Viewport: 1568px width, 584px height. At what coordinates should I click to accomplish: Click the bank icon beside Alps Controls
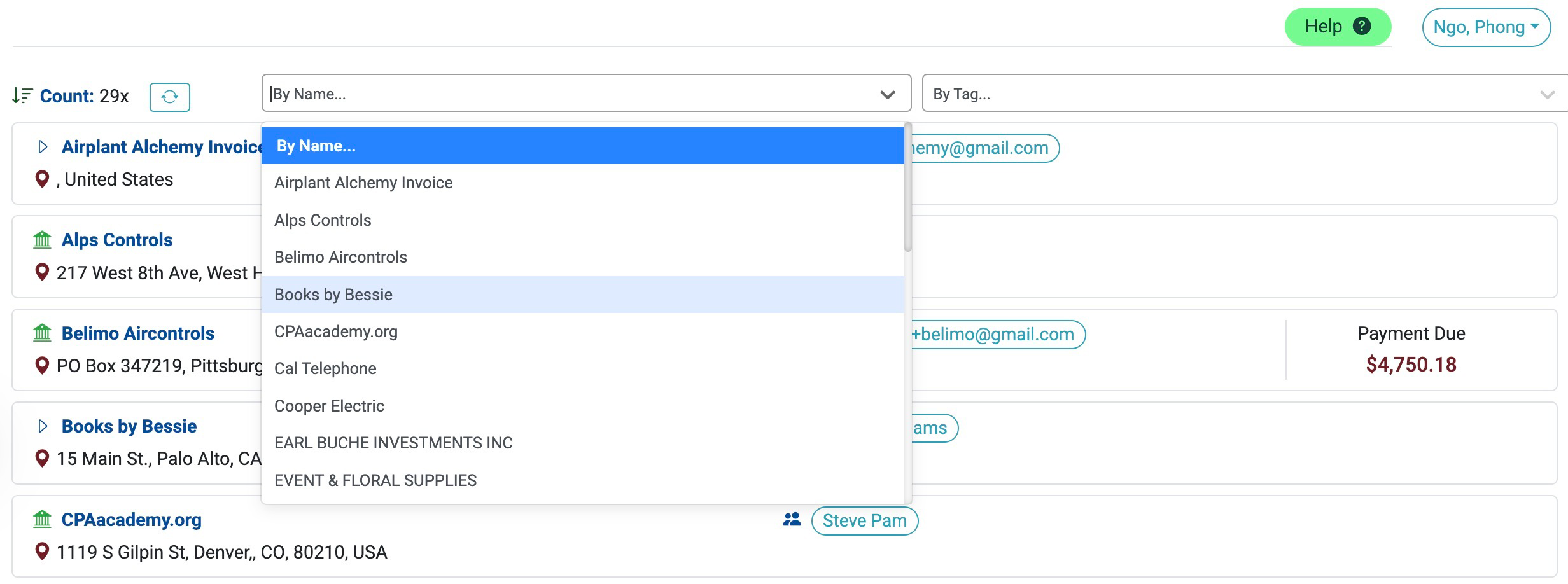[x=42, y=240]
